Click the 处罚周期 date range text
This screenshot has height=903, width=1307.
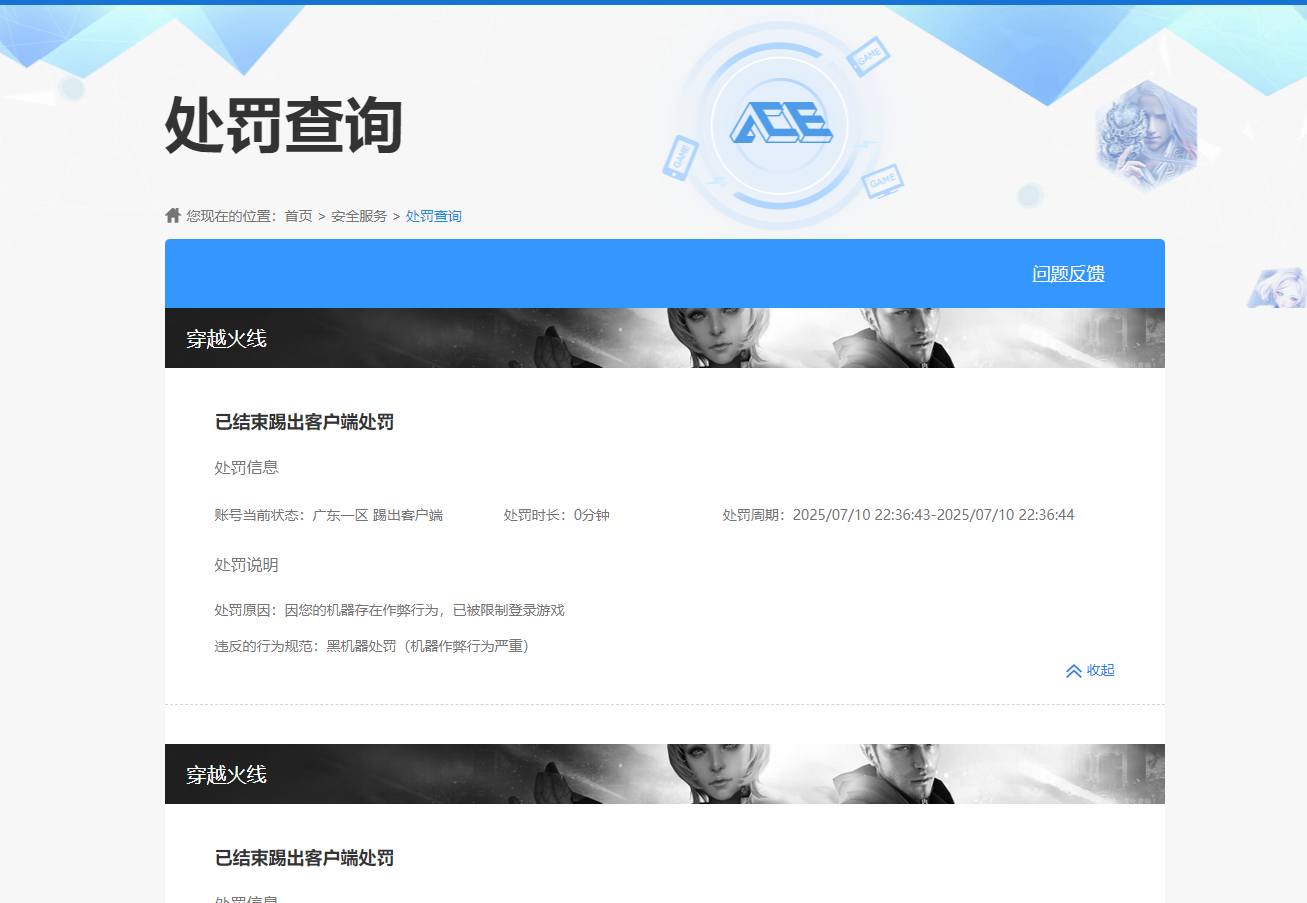896,514
